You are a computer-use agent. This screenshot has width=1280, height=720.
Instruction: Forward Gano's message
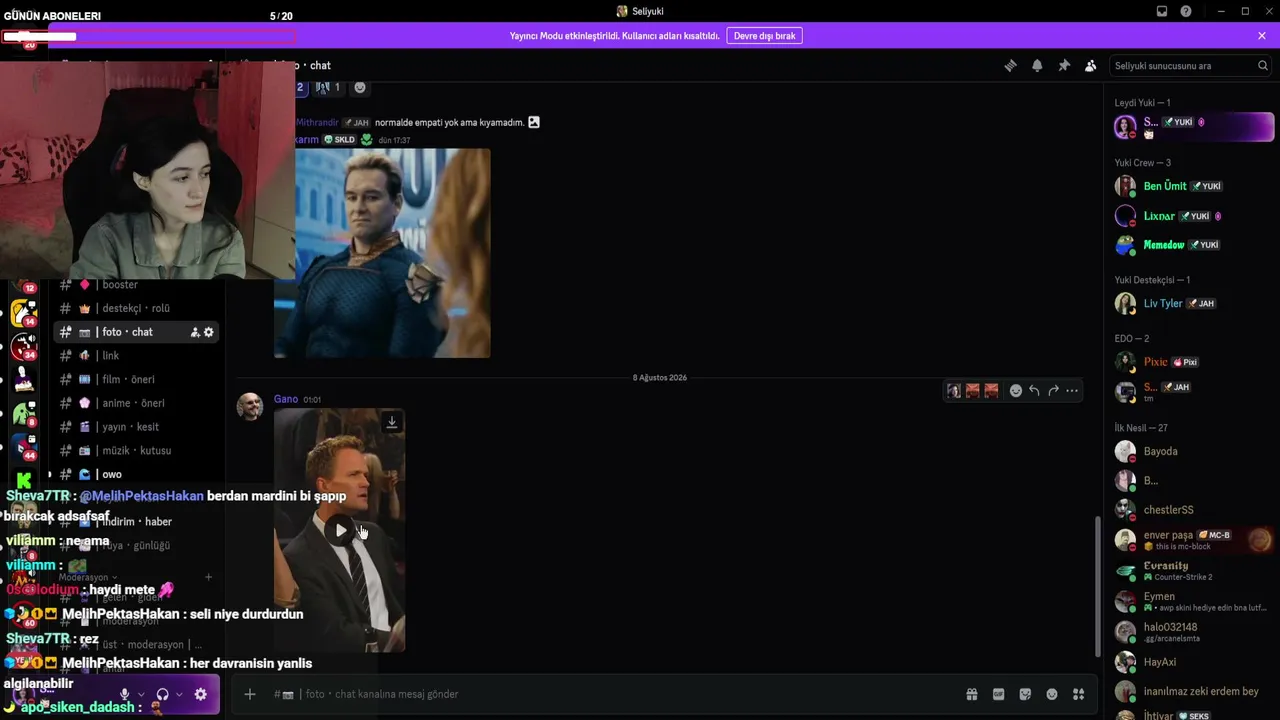pyautogui.click(x=1053, y=391)
